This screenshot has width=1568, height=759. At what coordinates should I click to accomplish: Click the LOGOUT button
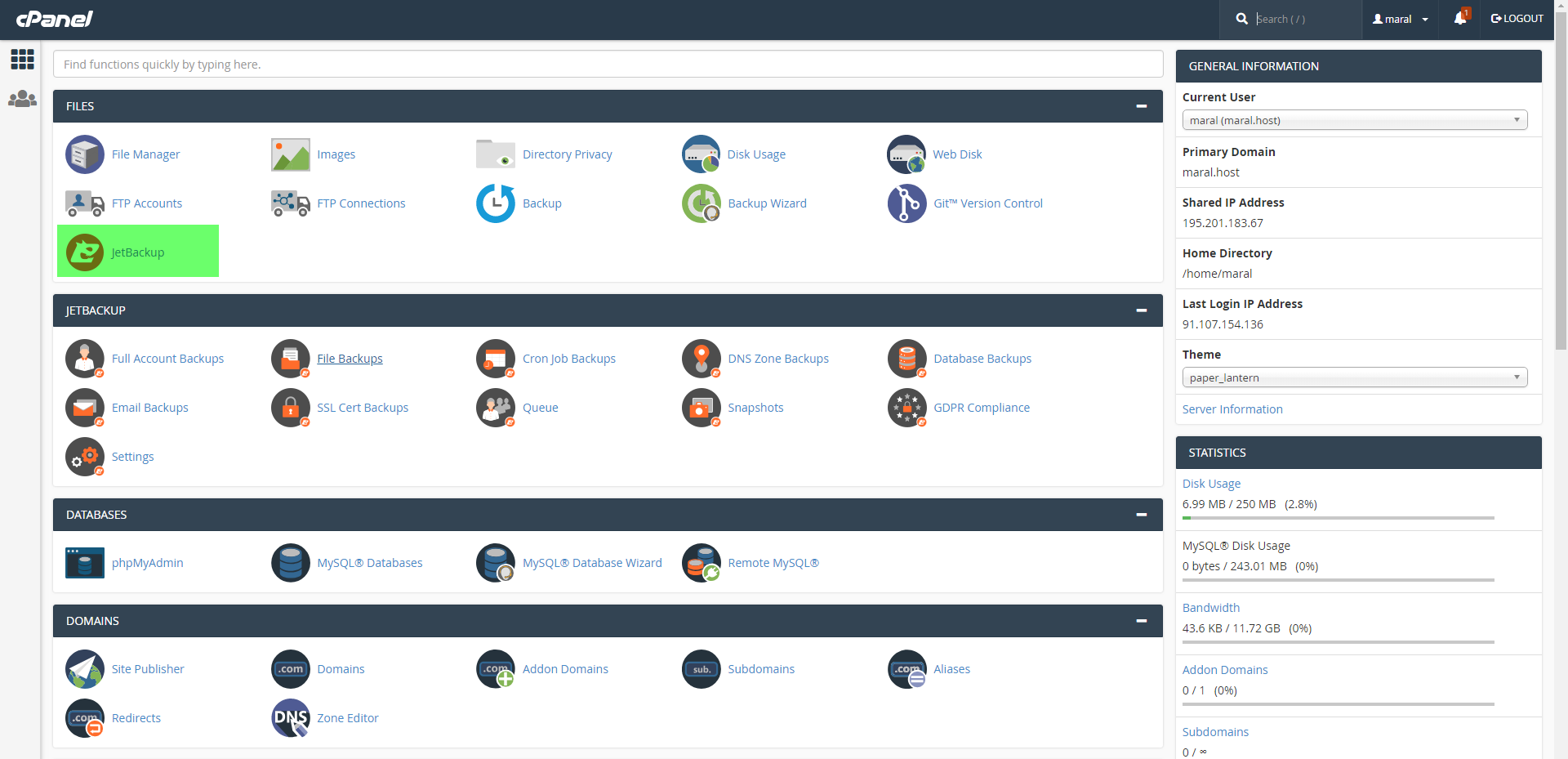point(1517,18)
